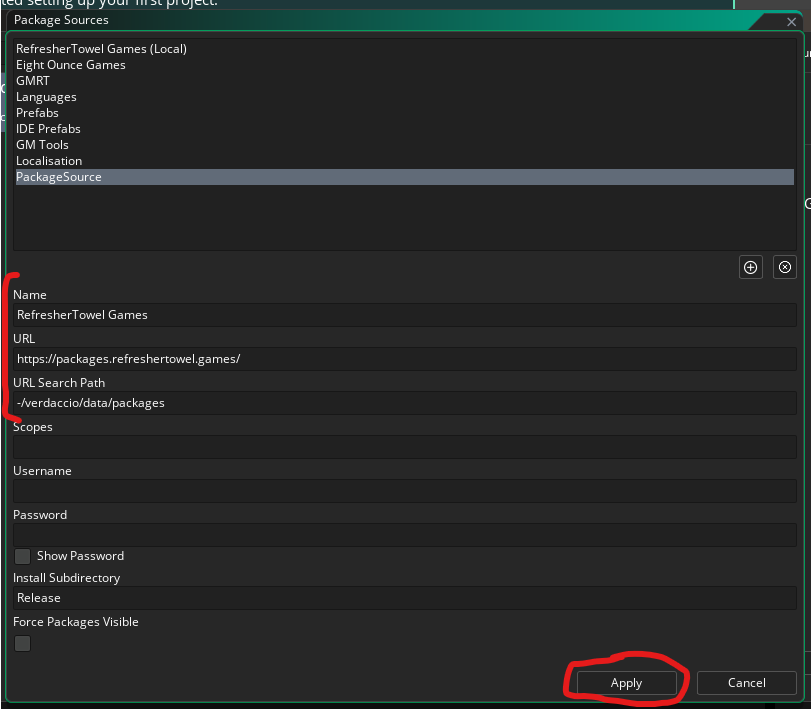Select RefresherTowel Games (Local) source

click(x=404, y=49)
